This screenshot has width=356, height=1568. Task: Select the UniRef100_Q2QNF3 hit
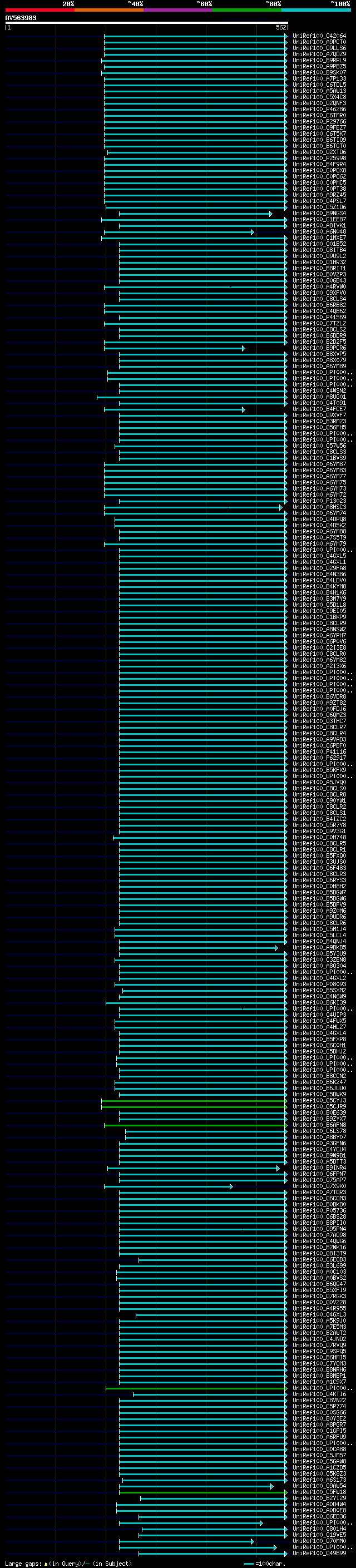point(319,103)
